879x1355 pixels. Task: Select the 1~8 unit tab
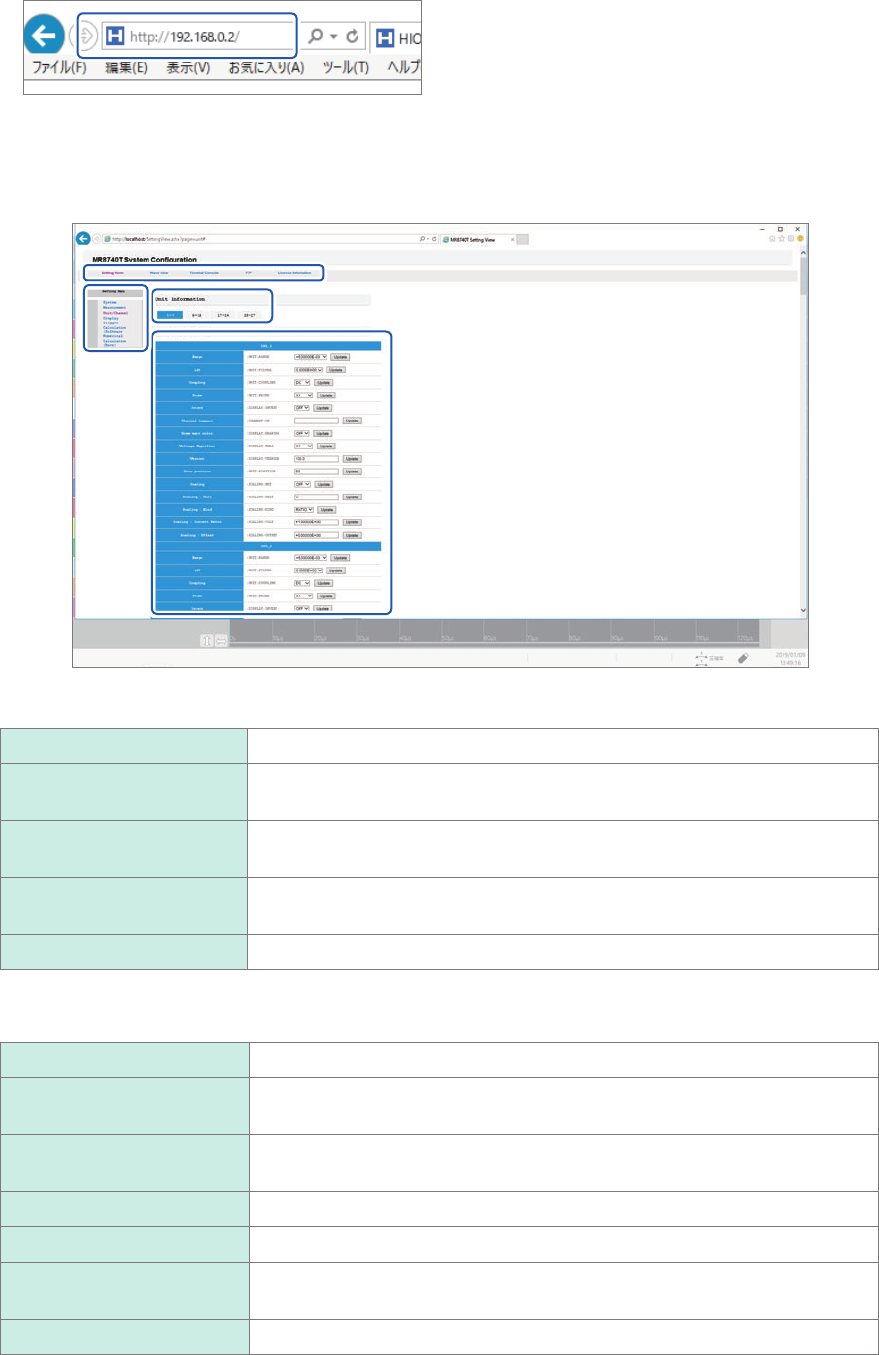pos(169,315)
